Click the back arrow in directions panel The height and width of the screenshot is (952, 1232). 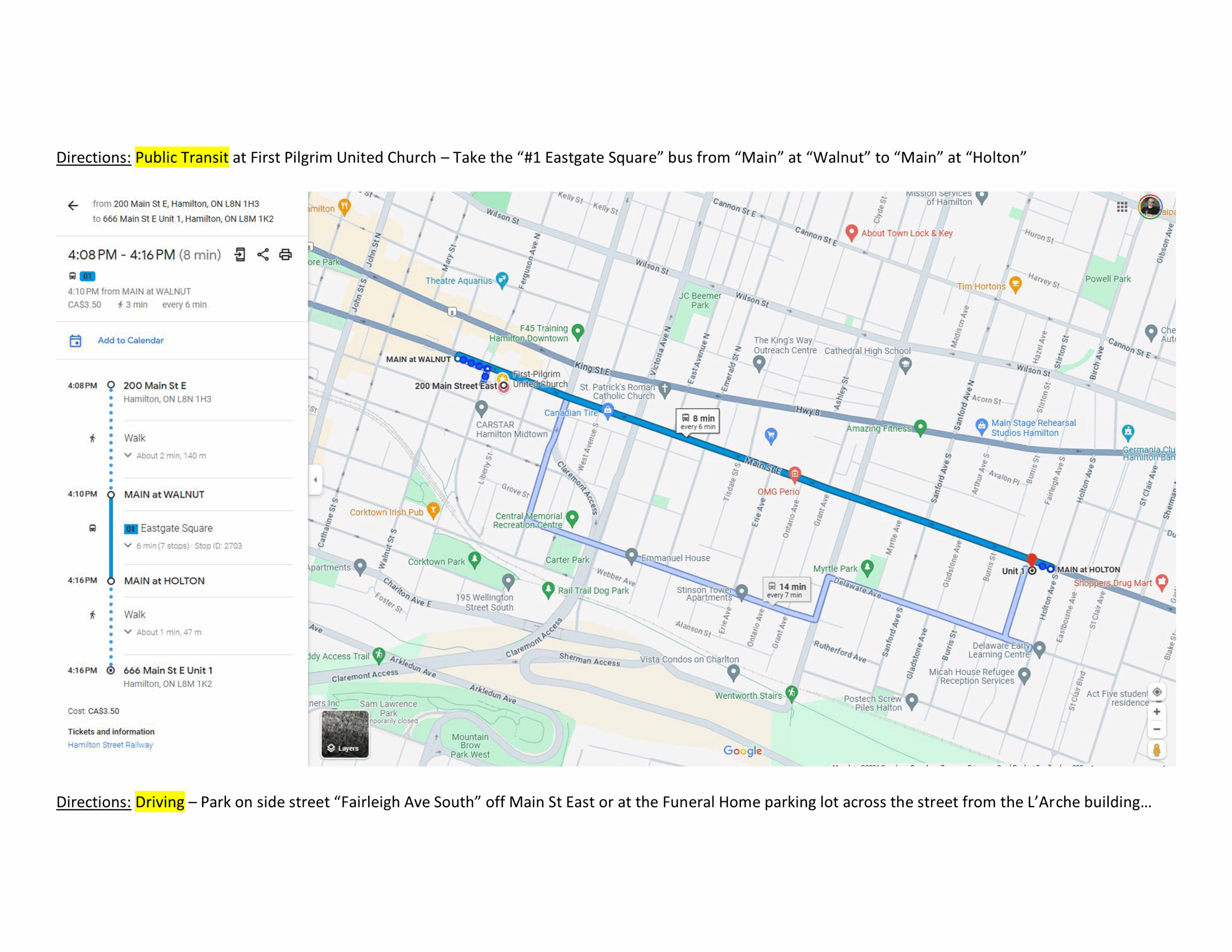coord(73,206)
